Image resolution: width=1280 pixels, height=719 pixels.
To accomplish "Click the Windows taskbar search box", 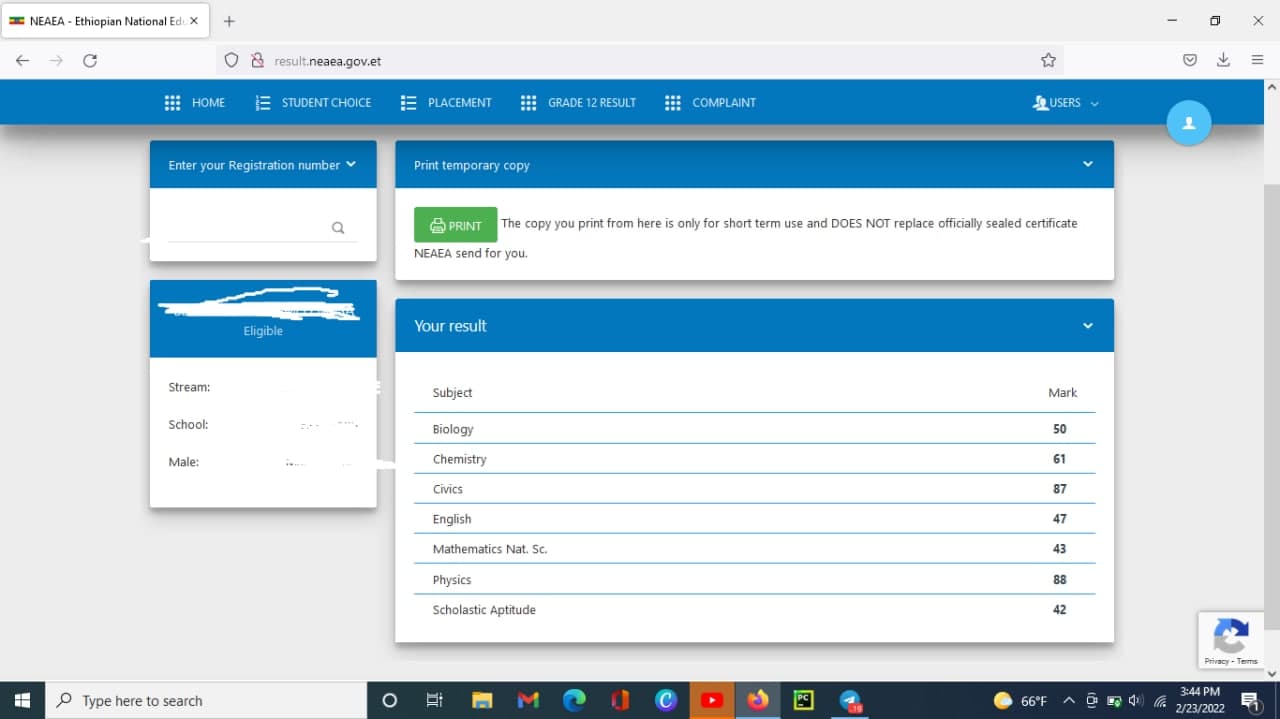I will (x=207, y=700).
